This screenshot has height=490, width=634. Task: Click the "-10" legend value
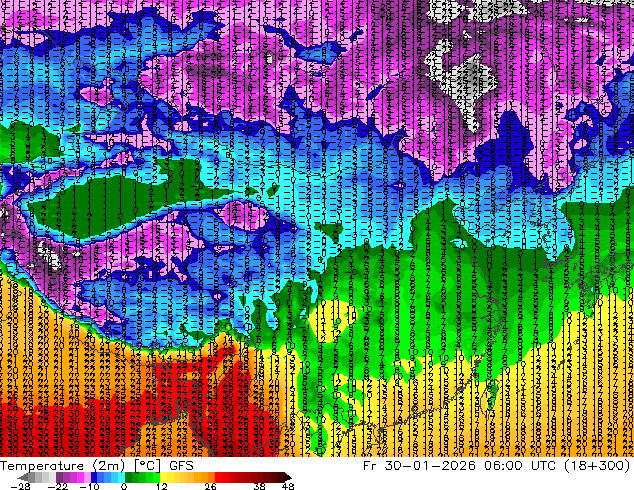(89, 486)
